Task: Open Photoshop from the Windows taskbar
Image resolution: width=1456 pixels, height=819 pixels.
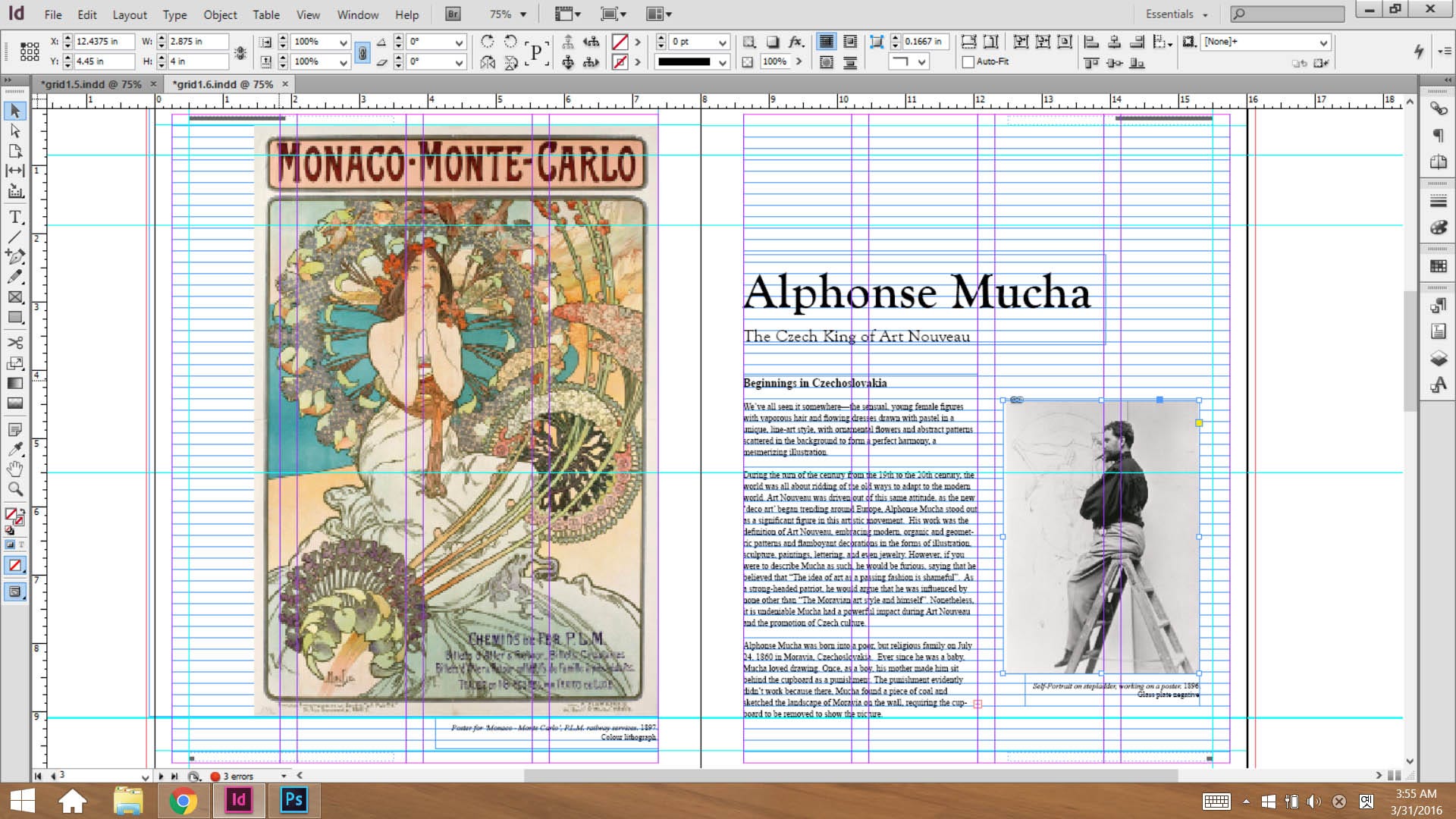Action: pyautogui.click(x=293, y=800)
